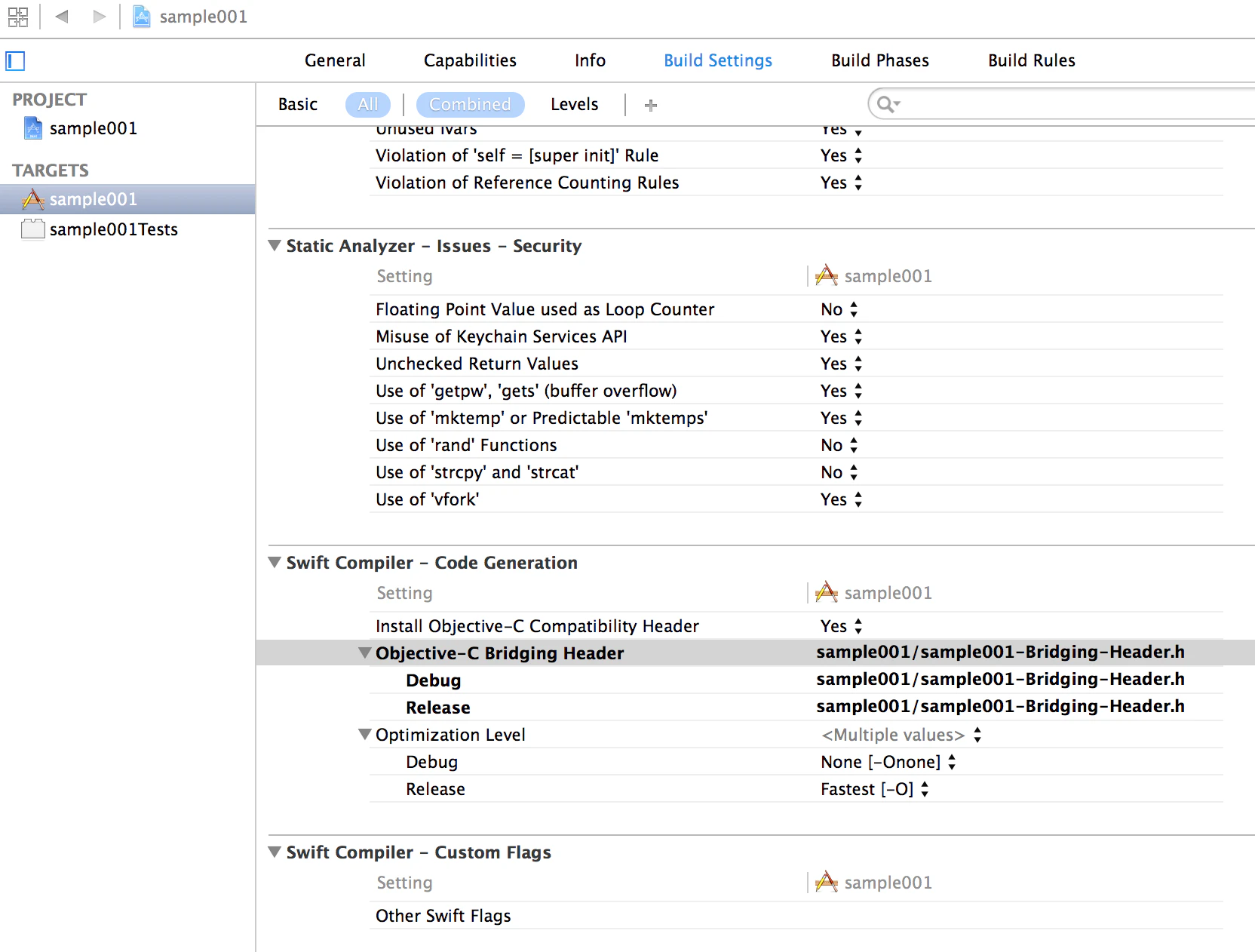Show Basic build settings
This screenshot has height=952, width=1255.
[298, 104]
